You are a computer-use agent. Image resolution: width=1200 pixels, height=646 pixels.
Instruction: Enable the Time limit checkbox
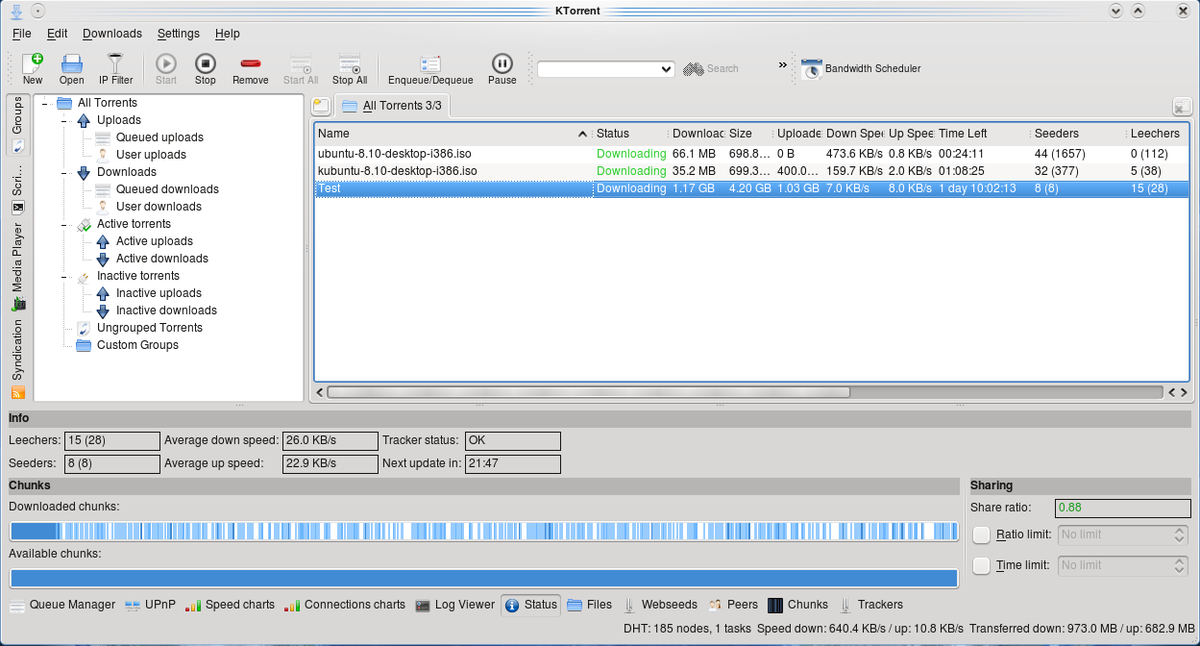coord(981,566)
